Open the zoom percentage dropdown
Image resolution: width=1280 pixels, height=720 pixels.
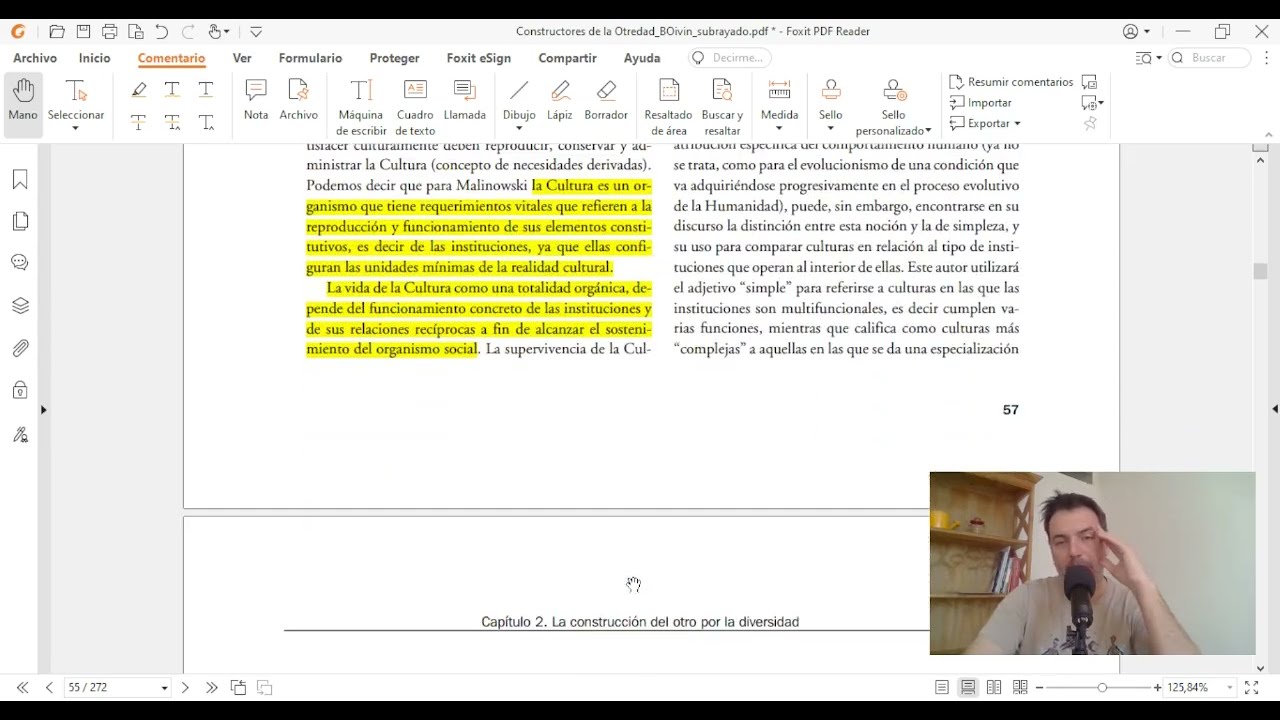click(x=1230, y=688)
